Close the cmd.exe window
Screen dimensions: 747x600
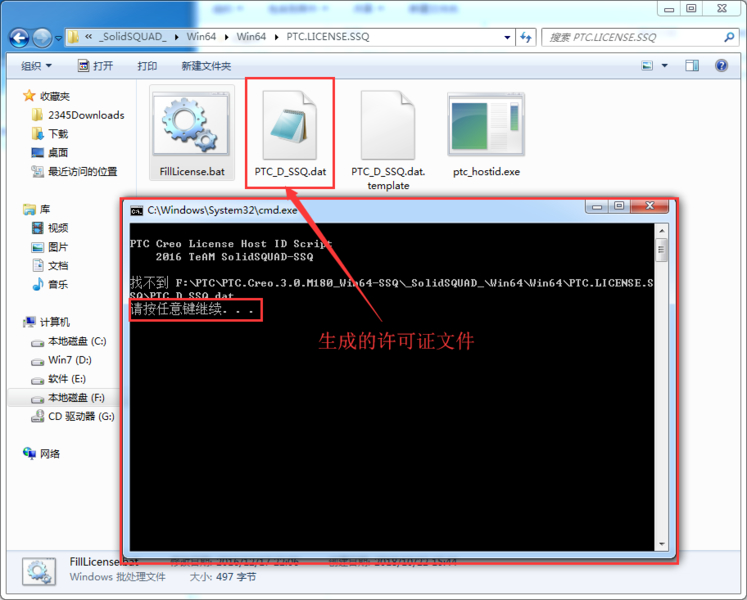click(x=649, y=206)
